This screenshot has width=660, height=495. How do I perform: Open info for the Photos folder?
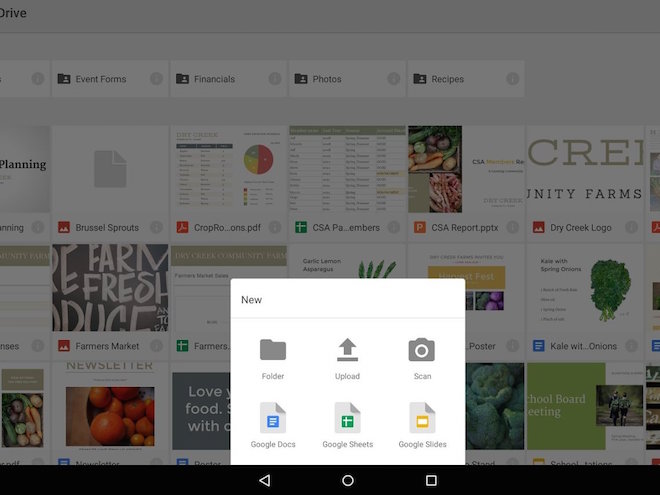[394, 79]
